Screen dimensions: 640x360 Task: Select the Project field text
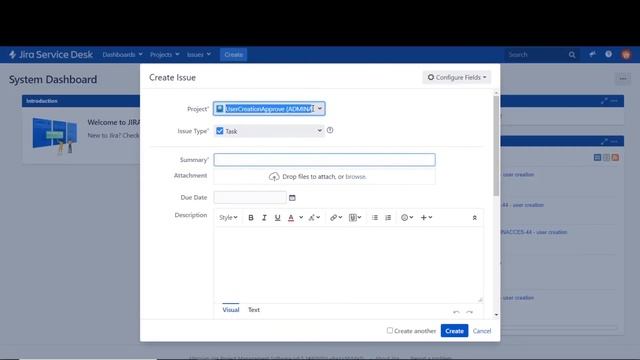pos(269,109)
